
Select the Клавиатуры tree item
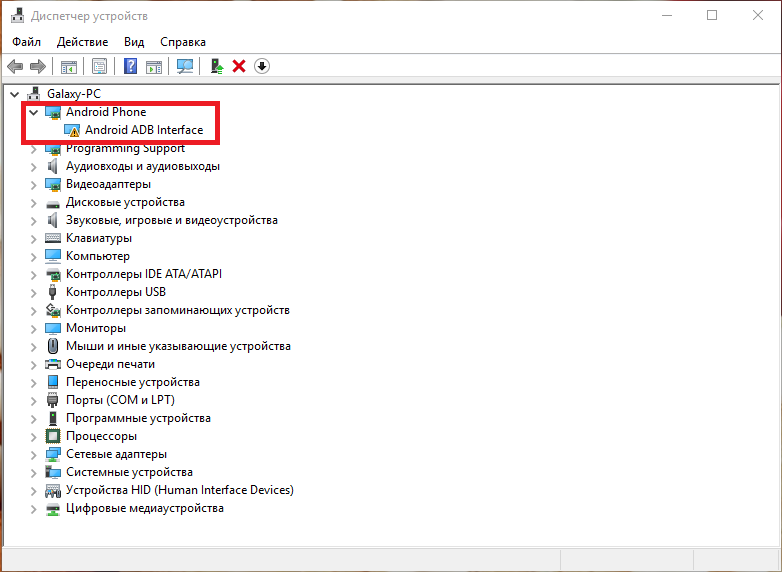pyautogui.click(x=98, y=238)
